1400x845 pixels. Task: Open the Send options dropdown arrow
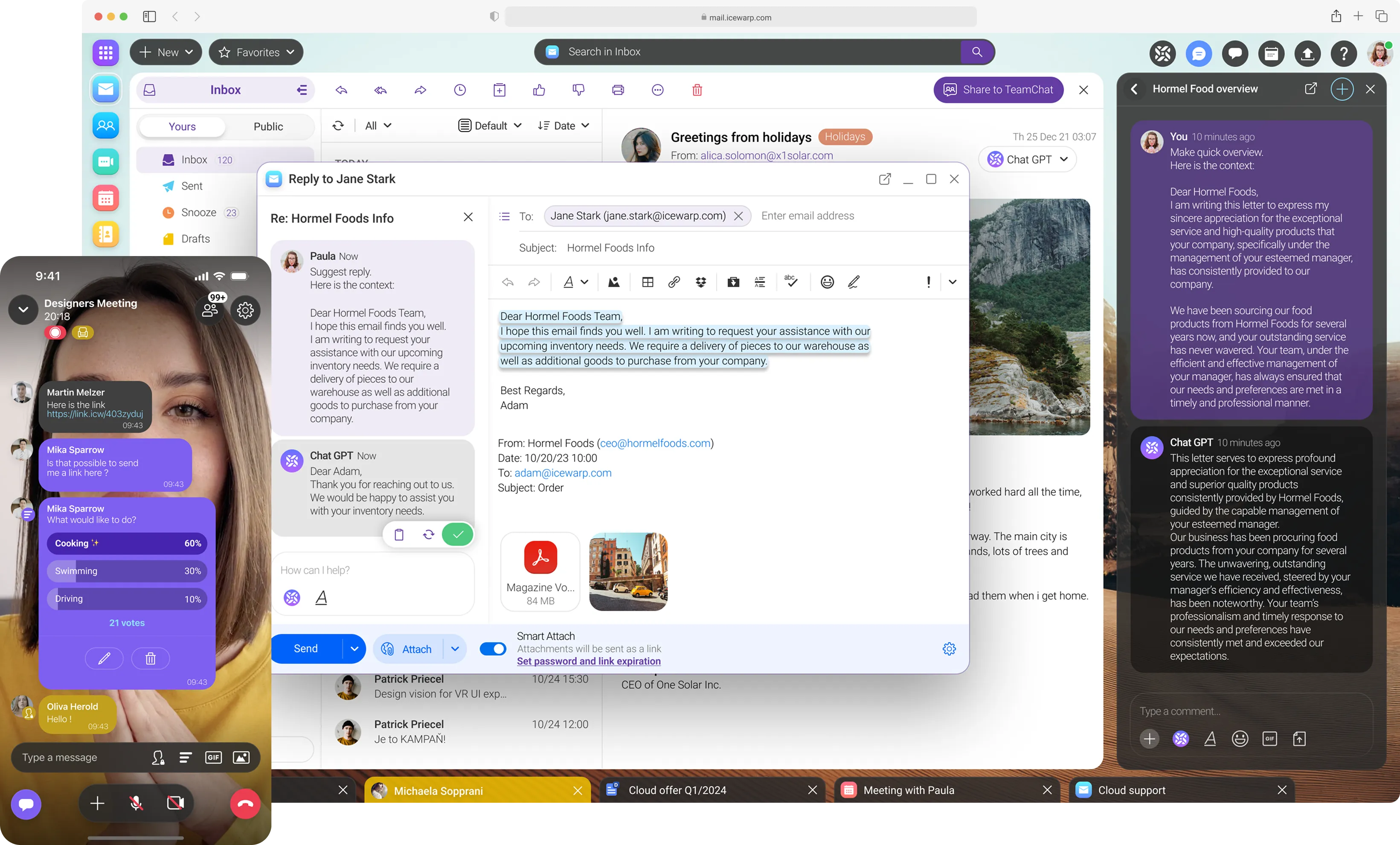pos(354,648)
